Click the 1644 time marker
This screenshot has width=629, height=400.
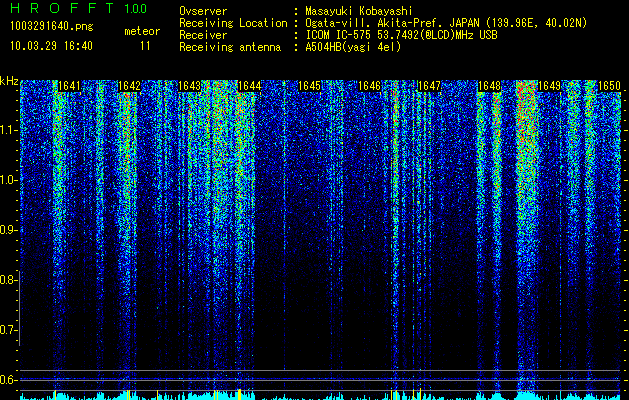(x=250, y=86)
